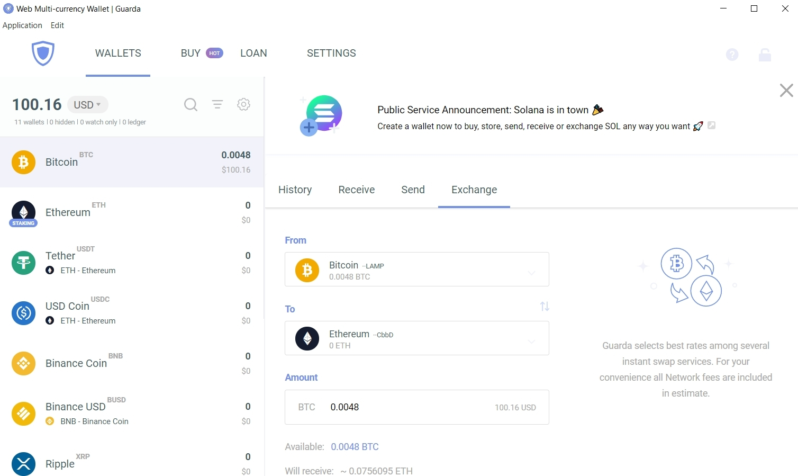The height and width of the screenshot is (476, 798).
Task: Select the Binance Coin wallet name
Action: click(x=76, y=363)
